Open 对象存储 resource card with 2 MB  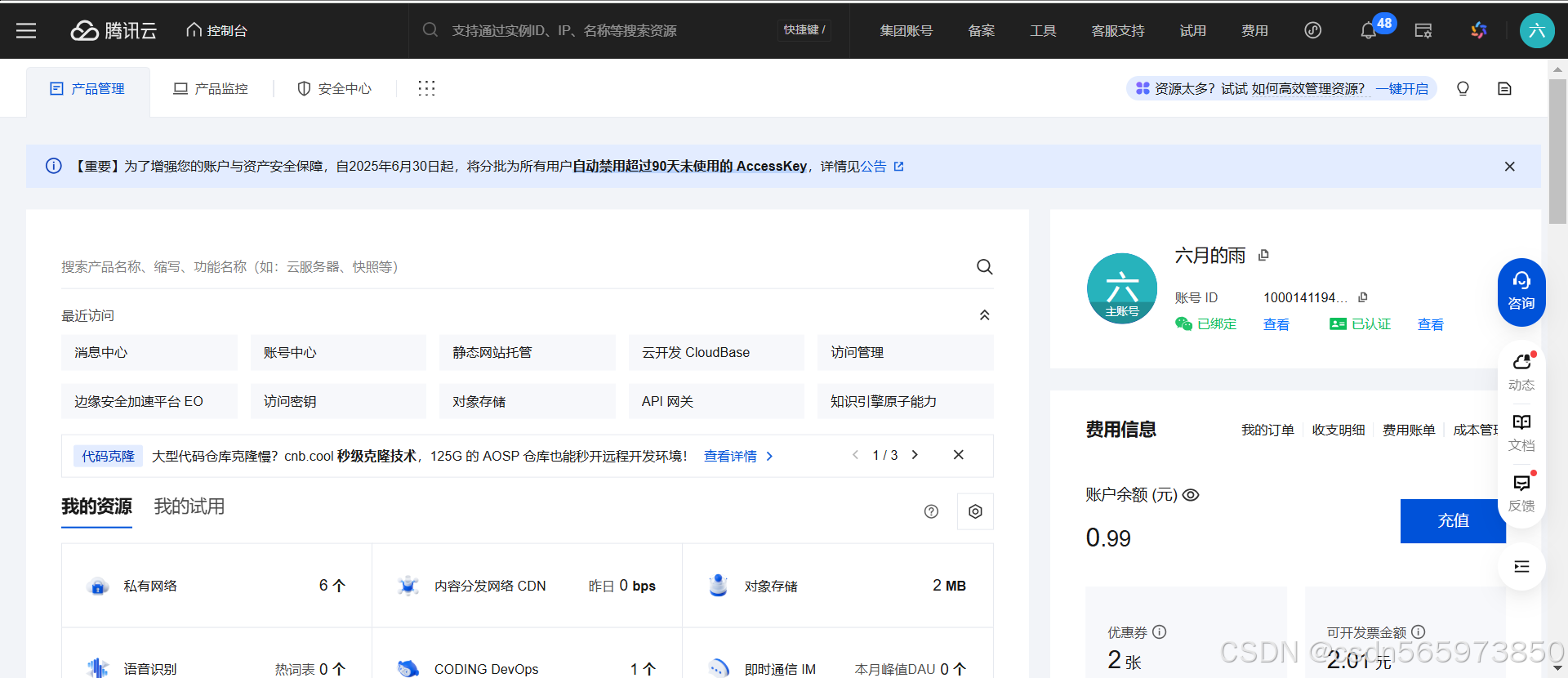[x=838, y=586]
